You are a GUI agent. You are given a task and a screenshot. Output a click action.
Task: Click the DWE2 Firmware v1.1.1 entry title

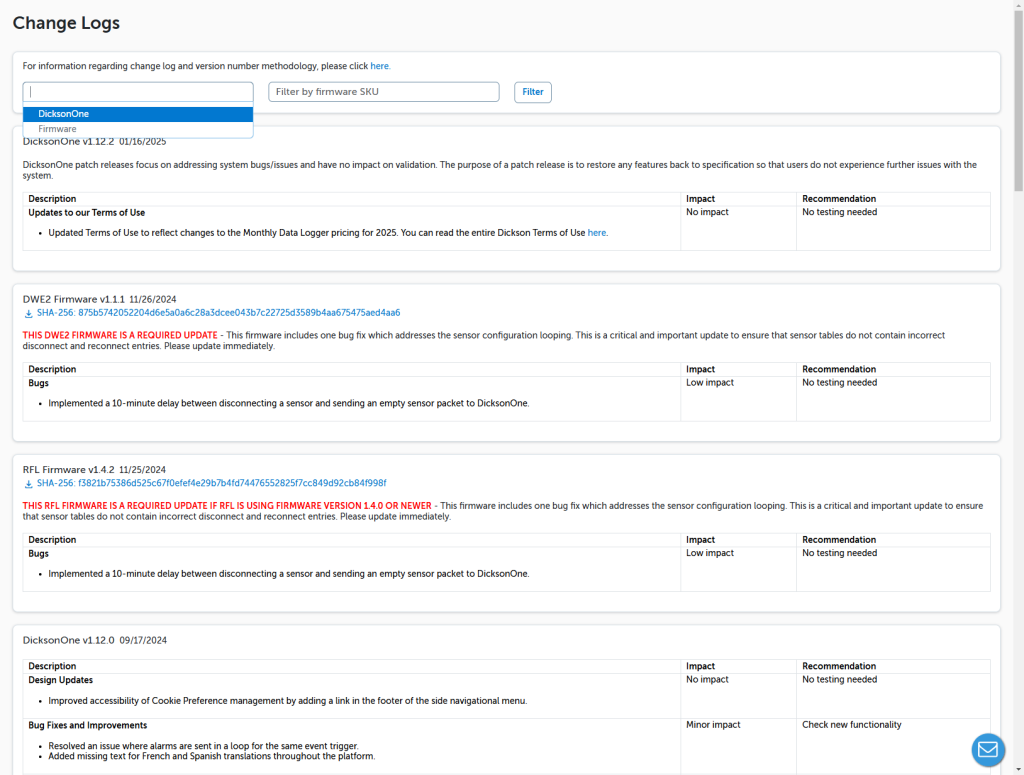tap(74, 299)
